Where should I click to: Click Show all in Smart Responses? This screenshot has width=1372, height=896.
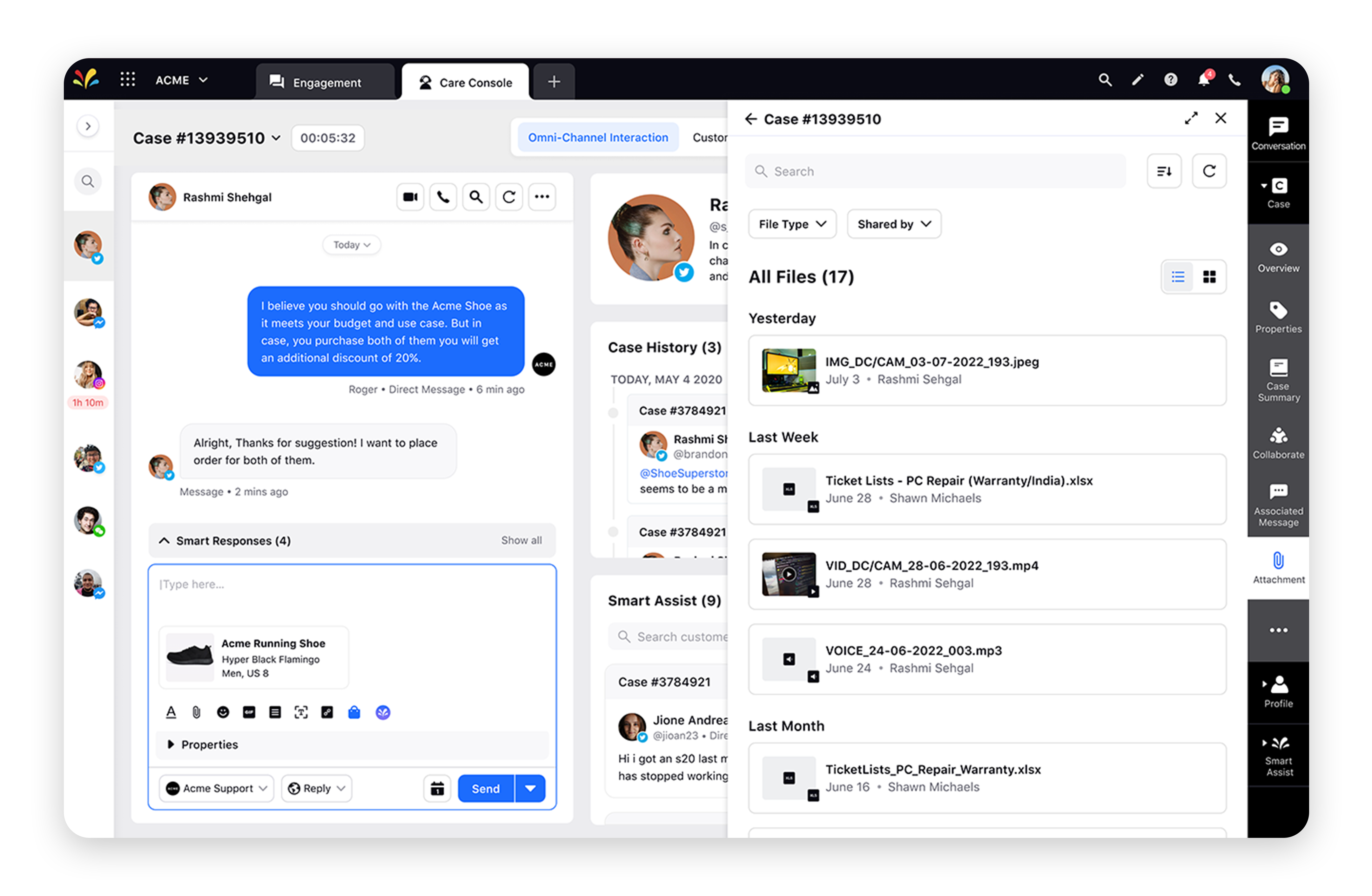pos(521,541)
